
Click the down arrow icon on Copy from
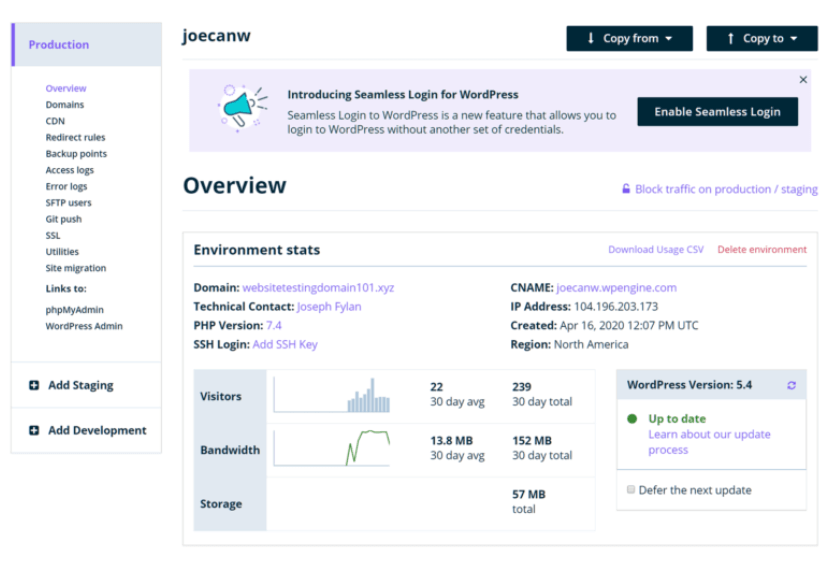(x=591, y=38)
